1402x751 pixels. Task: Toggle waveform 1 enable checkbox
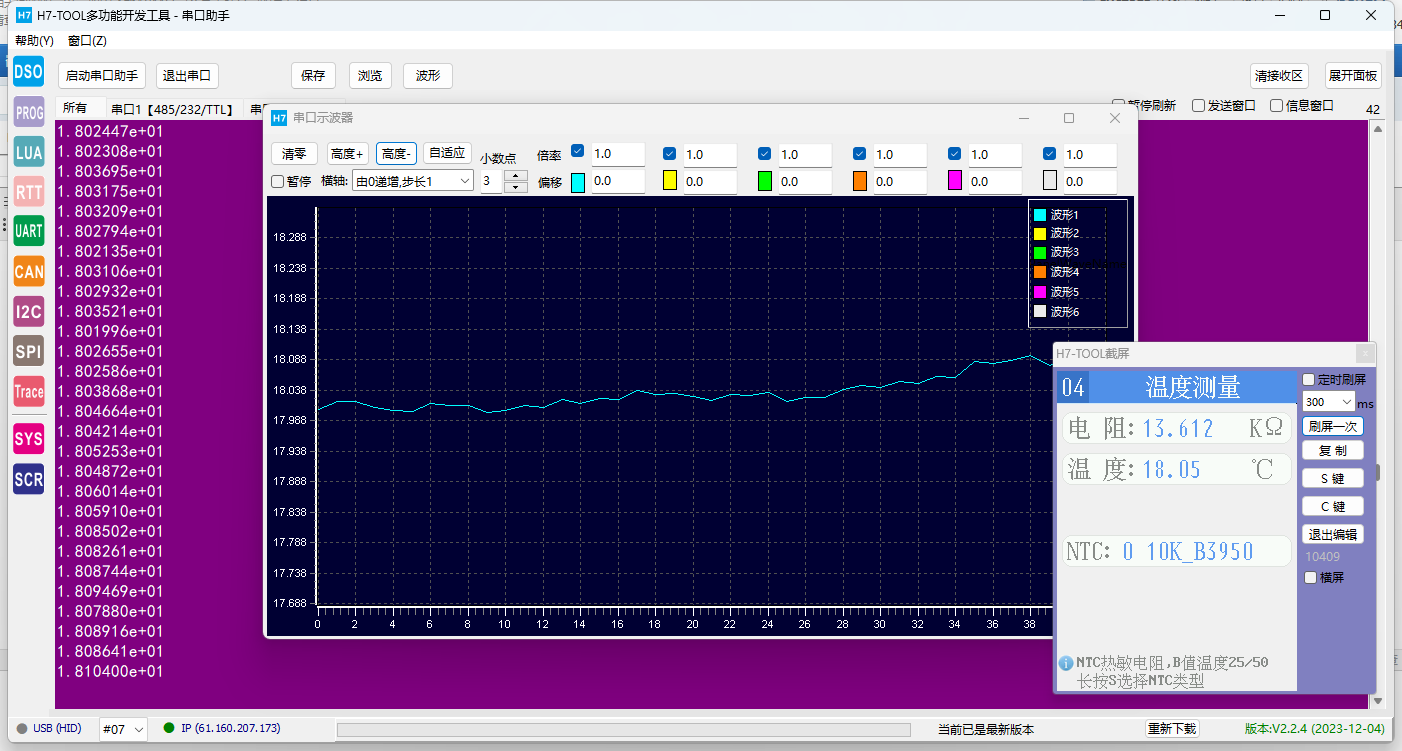tap(577, 152)
